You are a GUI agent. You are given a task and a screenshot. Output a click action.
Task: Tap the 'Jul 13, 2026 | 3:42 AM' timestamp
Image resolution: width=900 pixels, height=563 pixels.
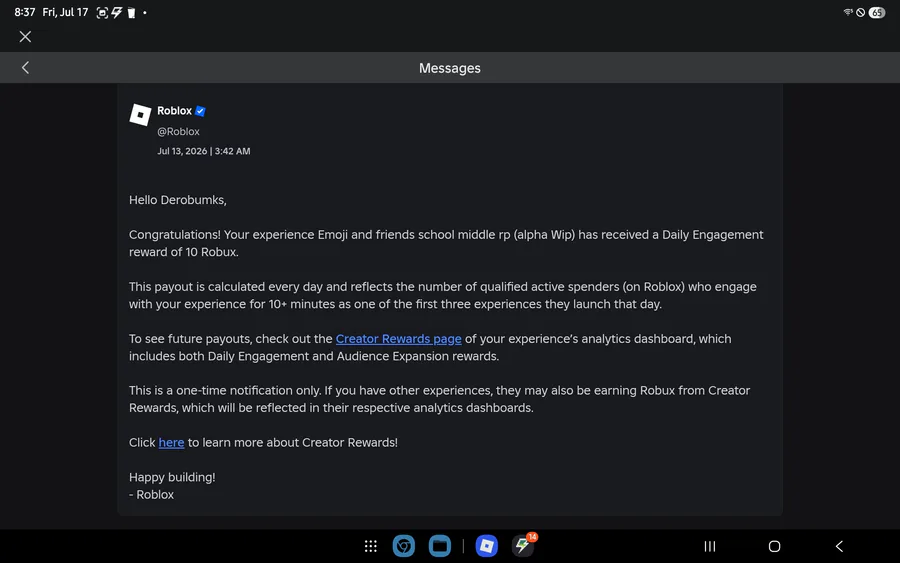click(204, 151)
